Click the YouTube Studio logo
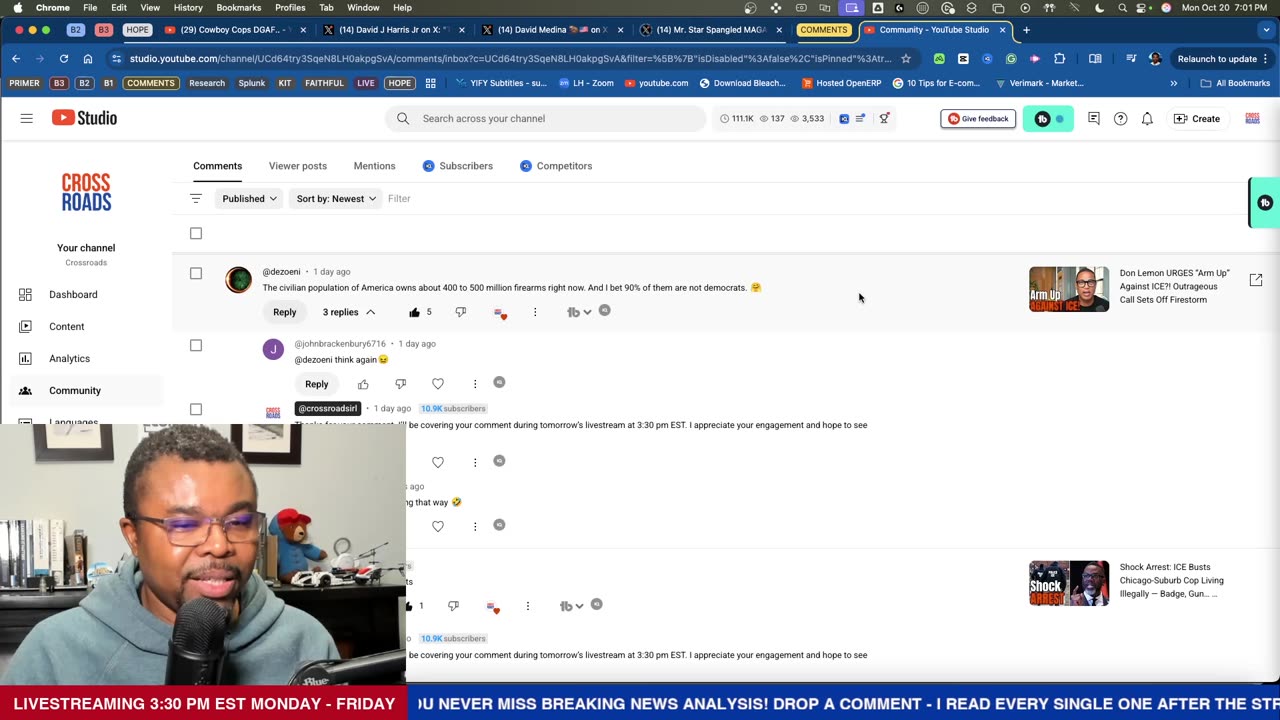The image size is (1280, 720). point(84,118)
